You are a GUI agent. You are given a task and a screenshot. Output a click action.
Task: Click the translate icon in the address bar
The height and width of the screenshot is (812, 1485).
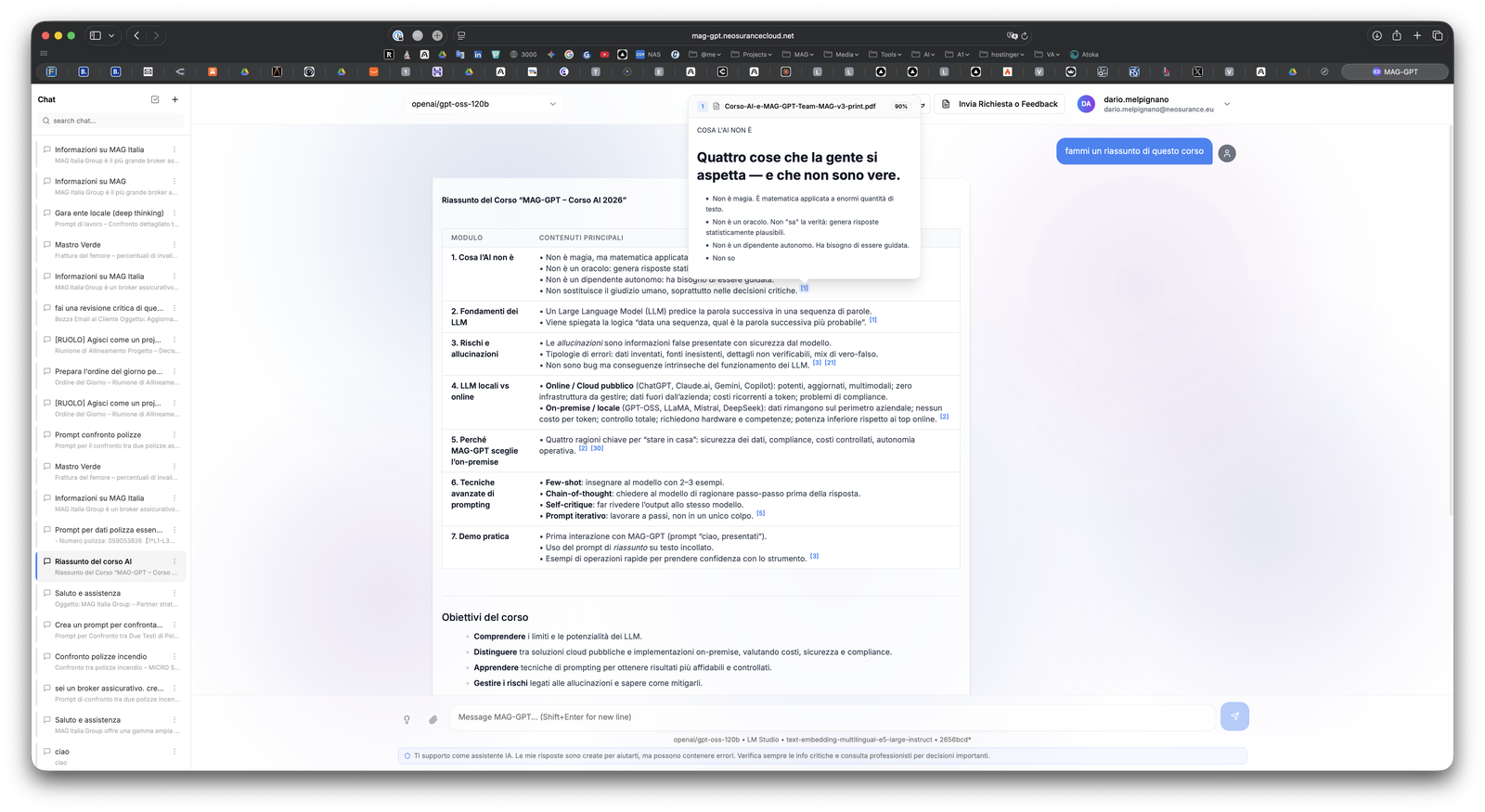tap(1012, 36)
